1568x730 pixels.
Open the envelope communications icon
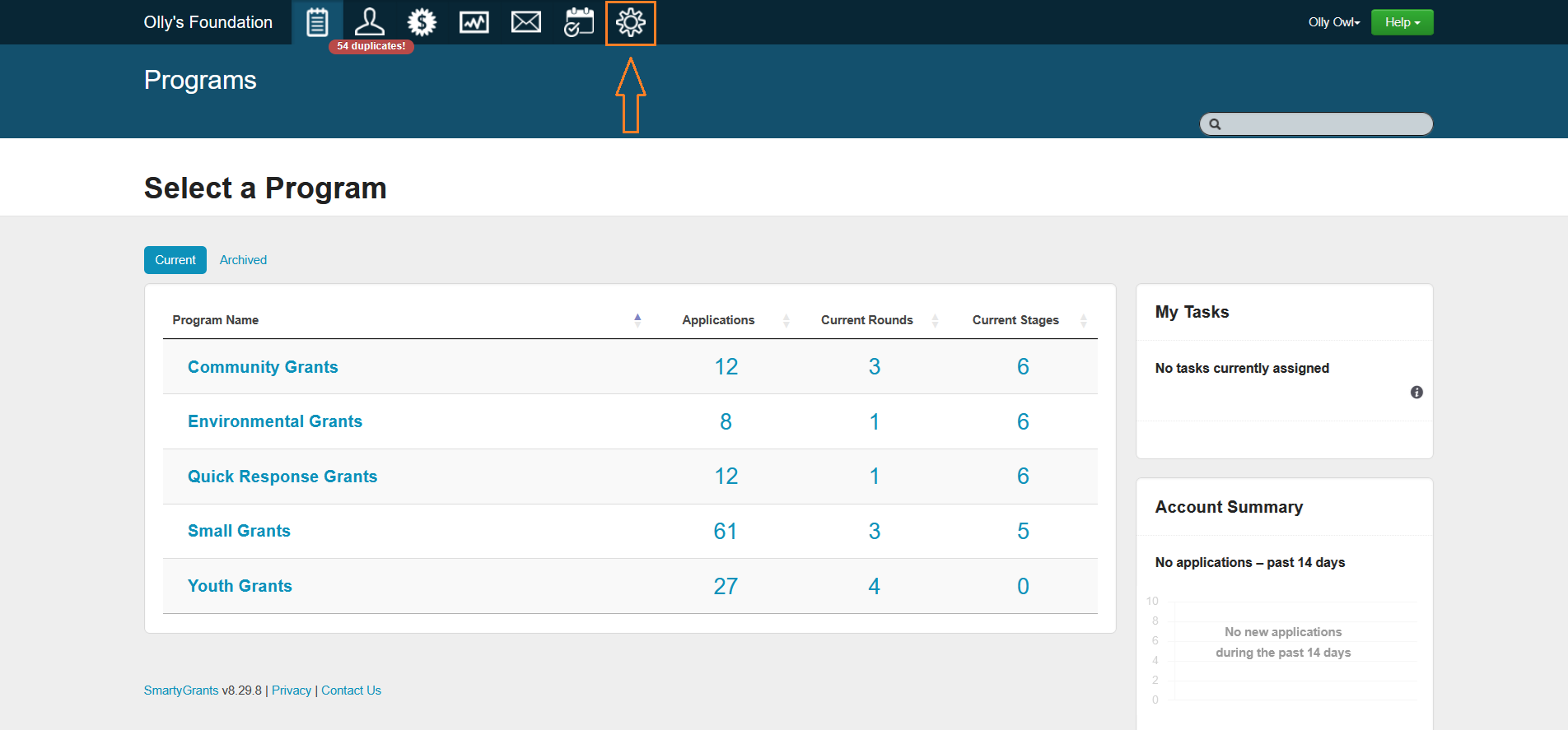click(526, 22)
